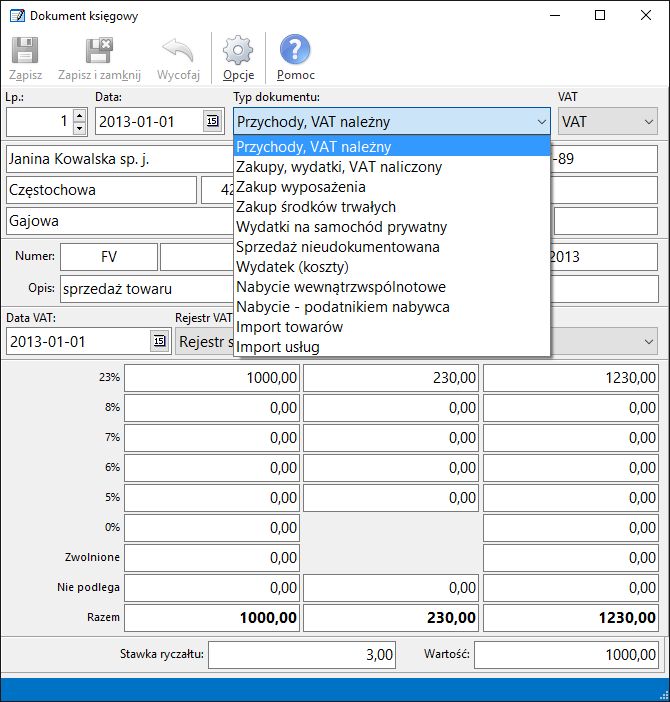Click the 23% net amount field
The image size is (670, 702).
click(211, 377)
